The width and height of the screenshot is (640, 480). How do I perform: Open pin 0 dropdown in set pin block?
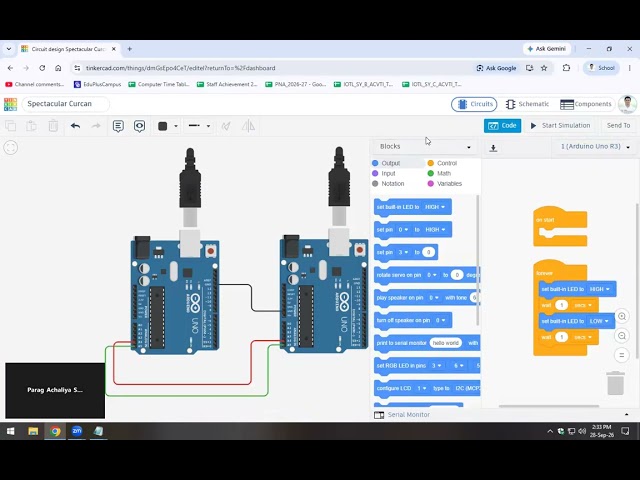(x=403, y=230)
